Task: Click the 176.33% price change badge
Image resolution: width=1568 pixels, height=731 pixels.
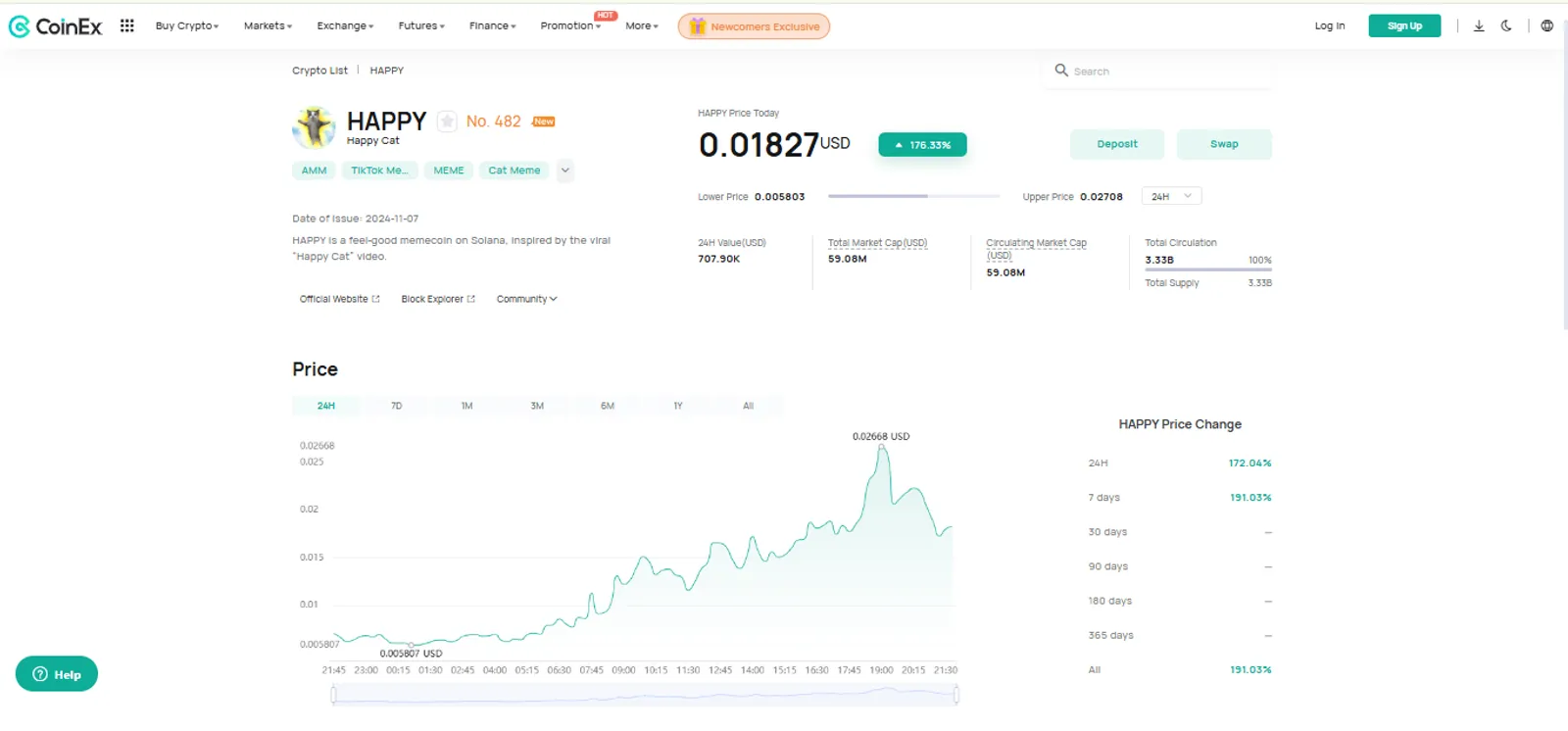Action: point(922,145)
